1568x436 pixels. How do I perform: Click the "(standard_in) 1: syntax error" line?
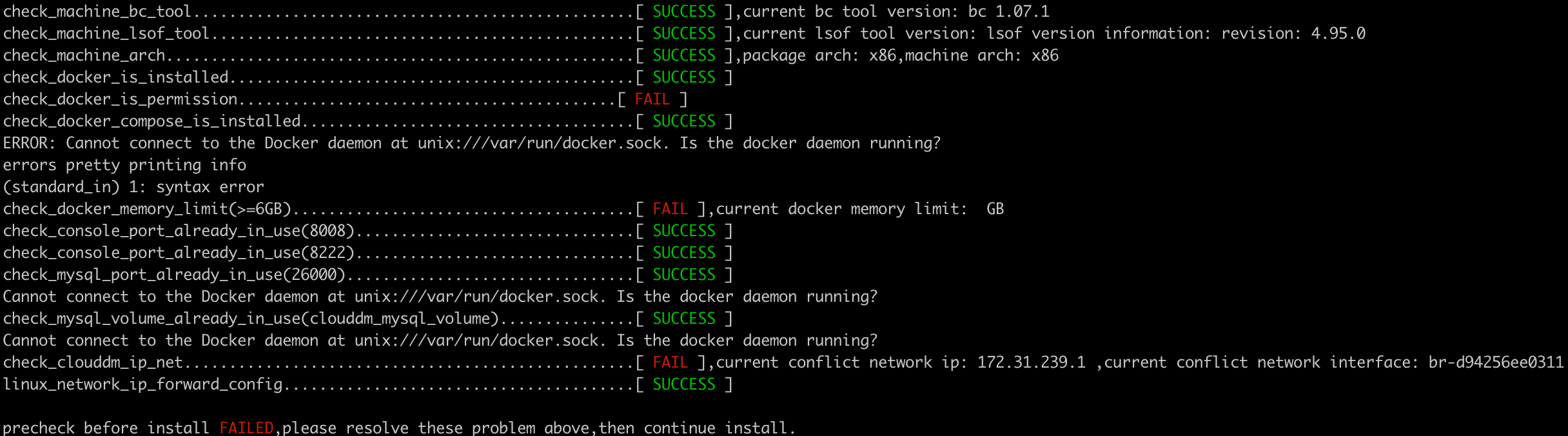pos(133,187)
